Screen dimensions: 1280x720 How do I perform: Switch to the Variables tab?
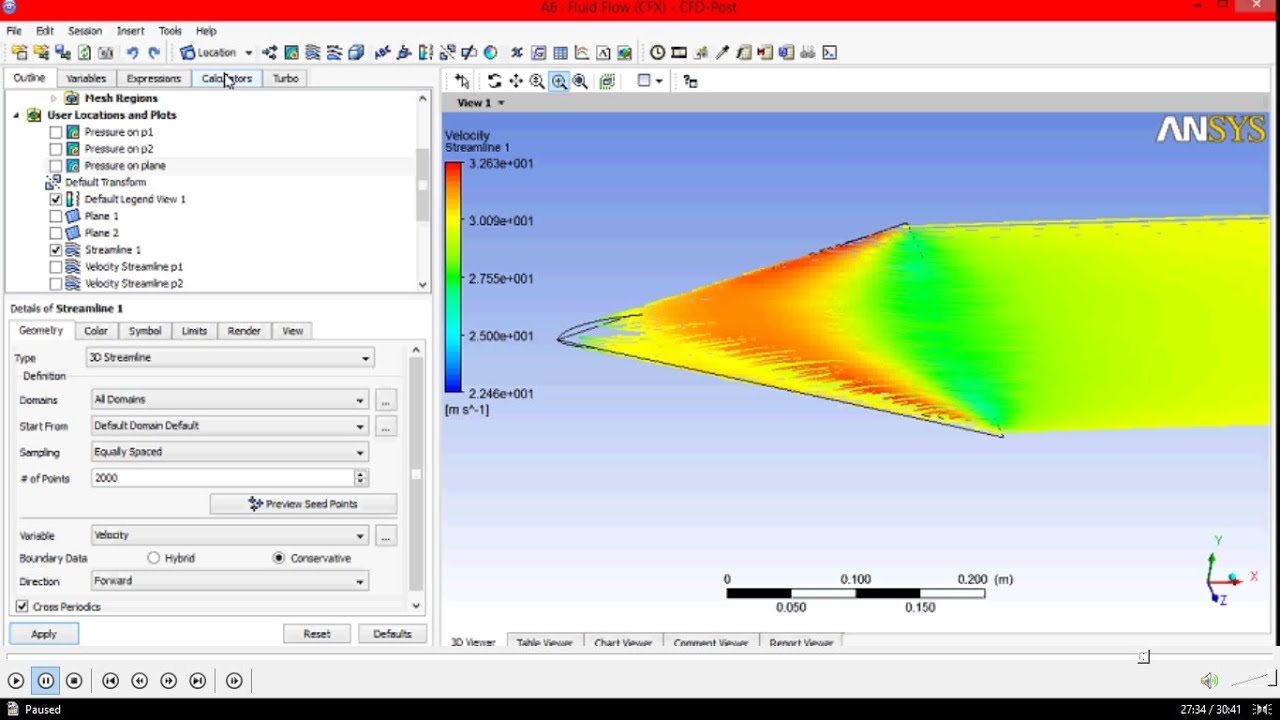[86, 78]
